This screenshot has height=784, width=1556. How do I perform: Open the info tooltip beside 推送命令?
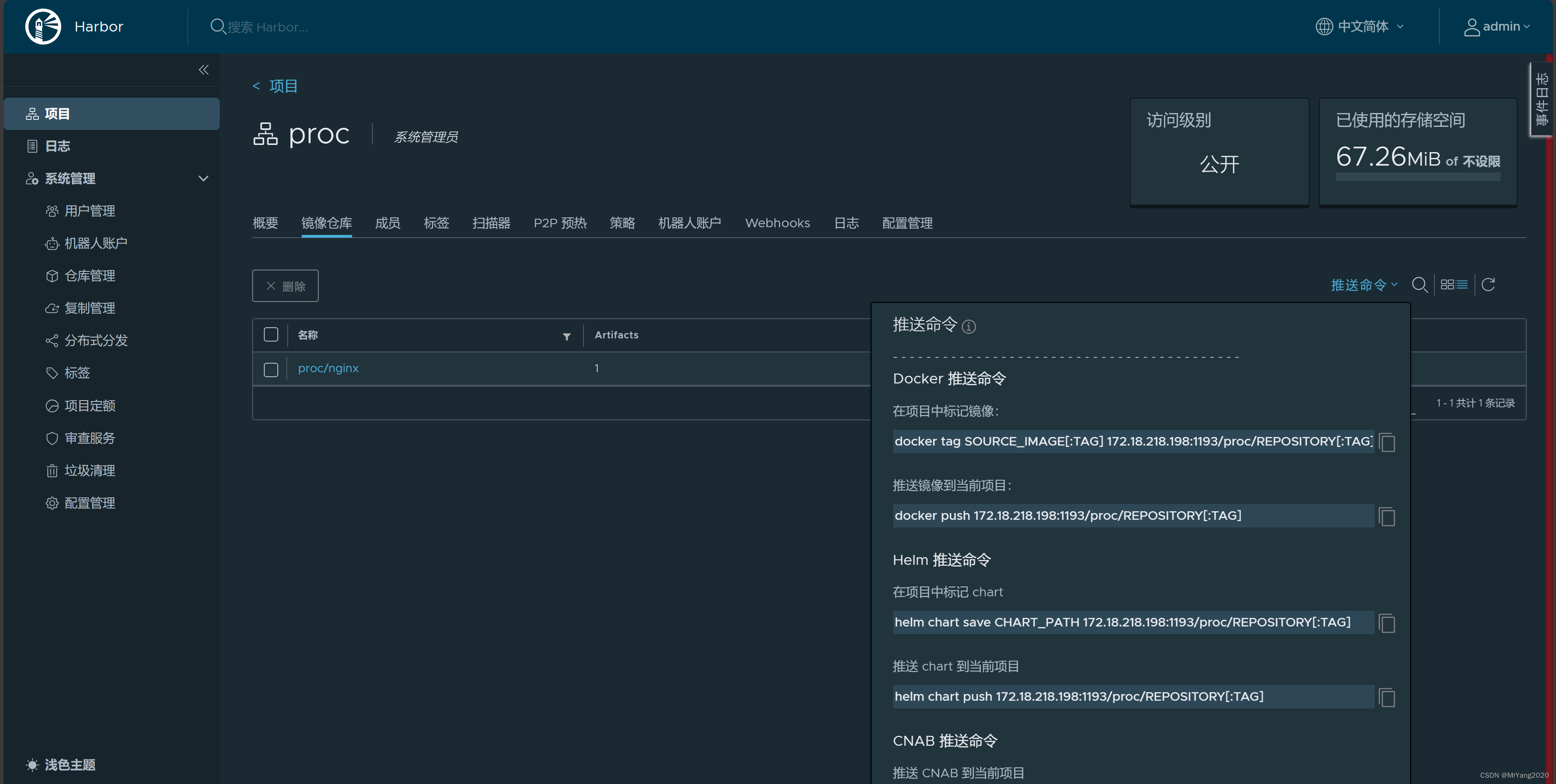[x=969, y=327]
